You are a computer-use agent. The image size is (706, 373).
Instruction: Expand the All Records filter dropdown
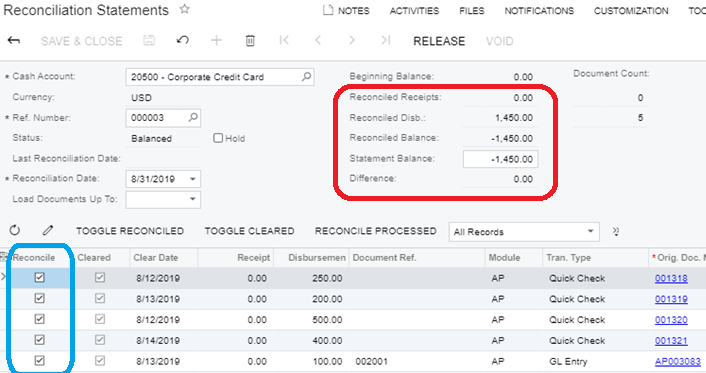click(x=590, y=232)
